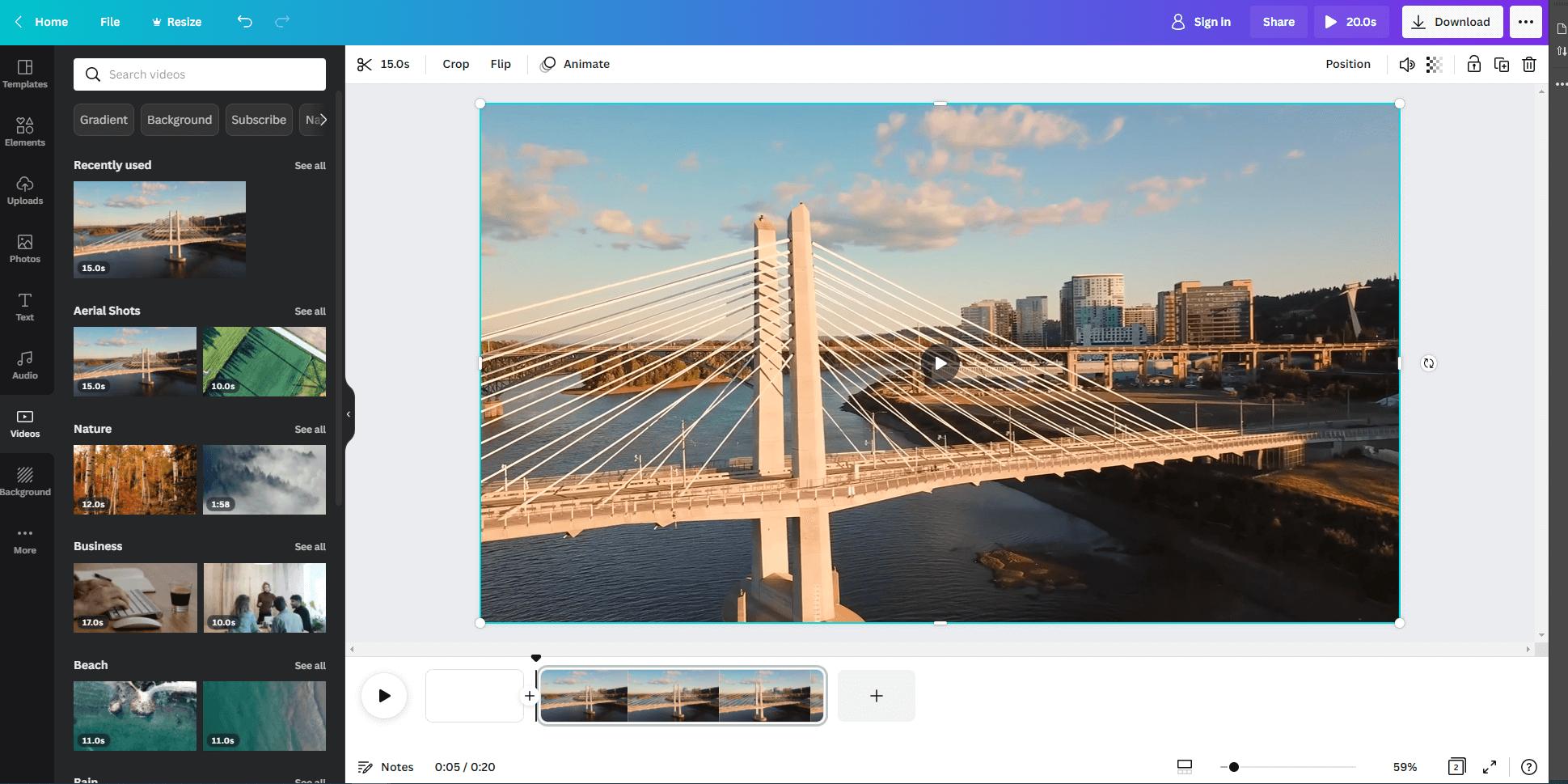The width and height of the screenshot is (1568, 784).
Task: Click the Download button
Action: [x=1452, y=22]
